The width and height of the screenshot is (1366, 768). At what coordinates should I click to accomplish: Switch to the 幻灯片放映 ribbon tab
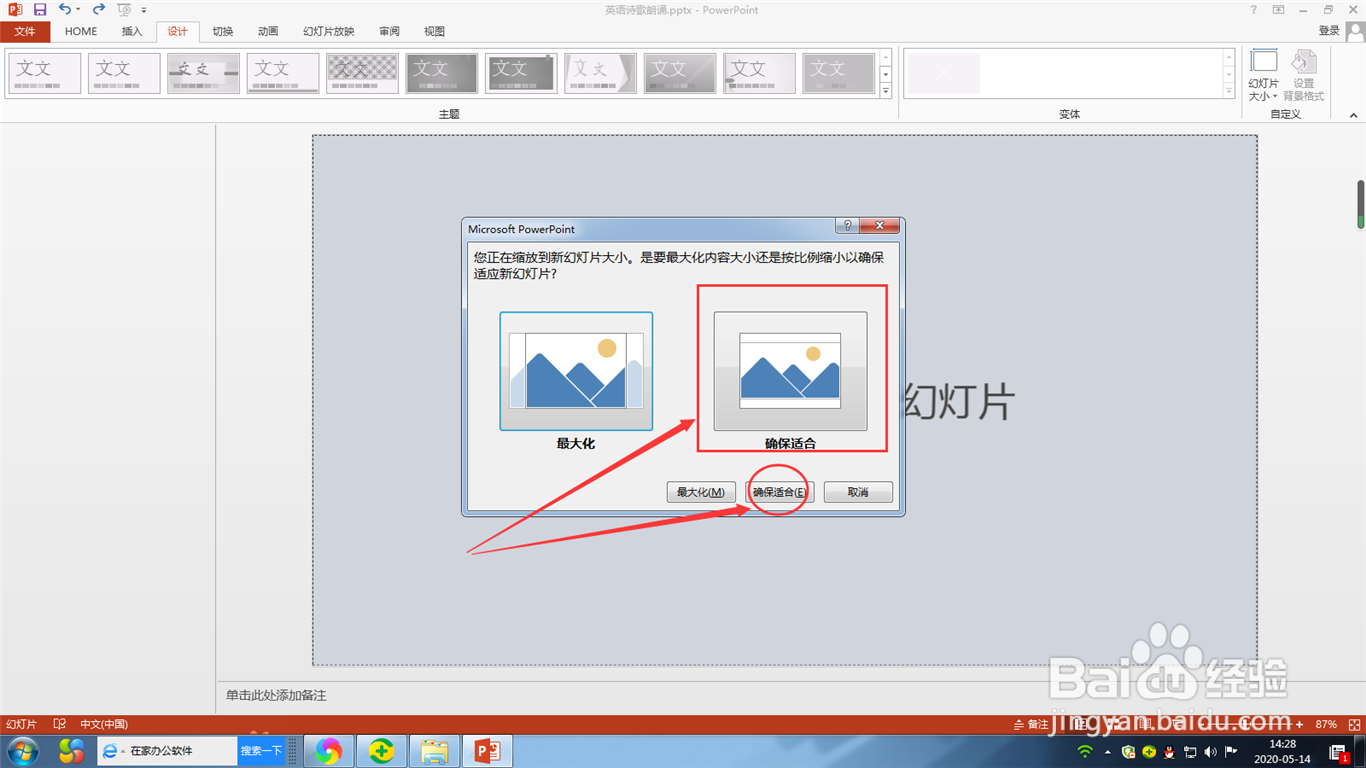pos(329,31)
